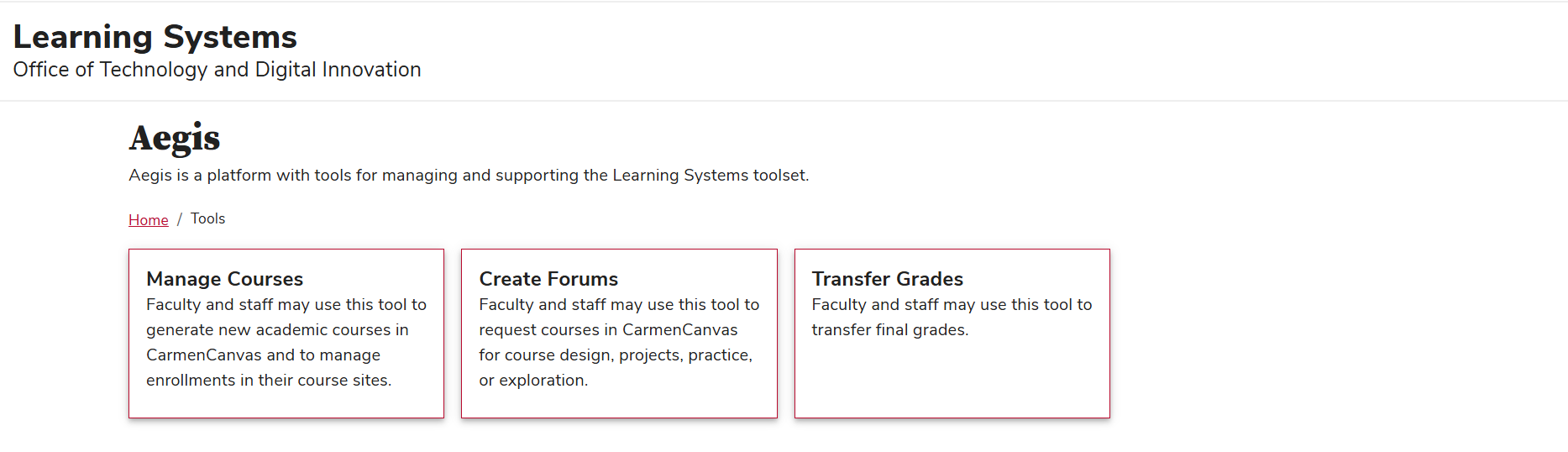Click 'request courses in CarmenCanvas' text line
Viewport: 1568px width, 452px height.
608,330
